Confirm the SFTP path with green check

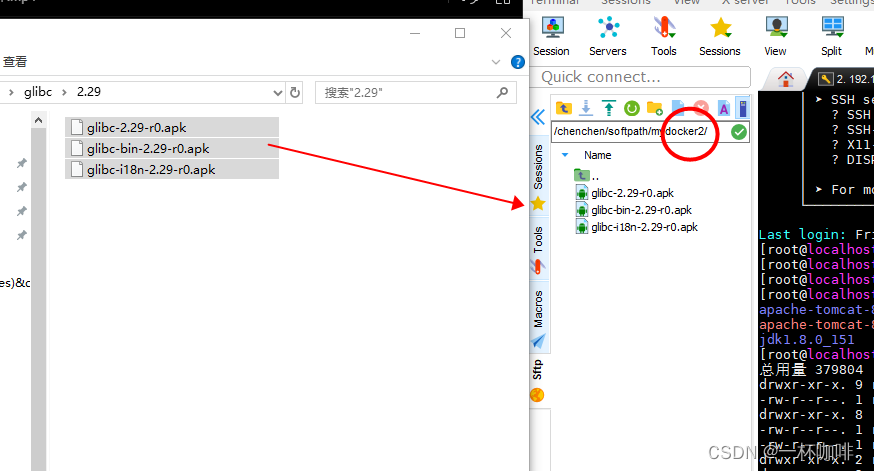739,132
